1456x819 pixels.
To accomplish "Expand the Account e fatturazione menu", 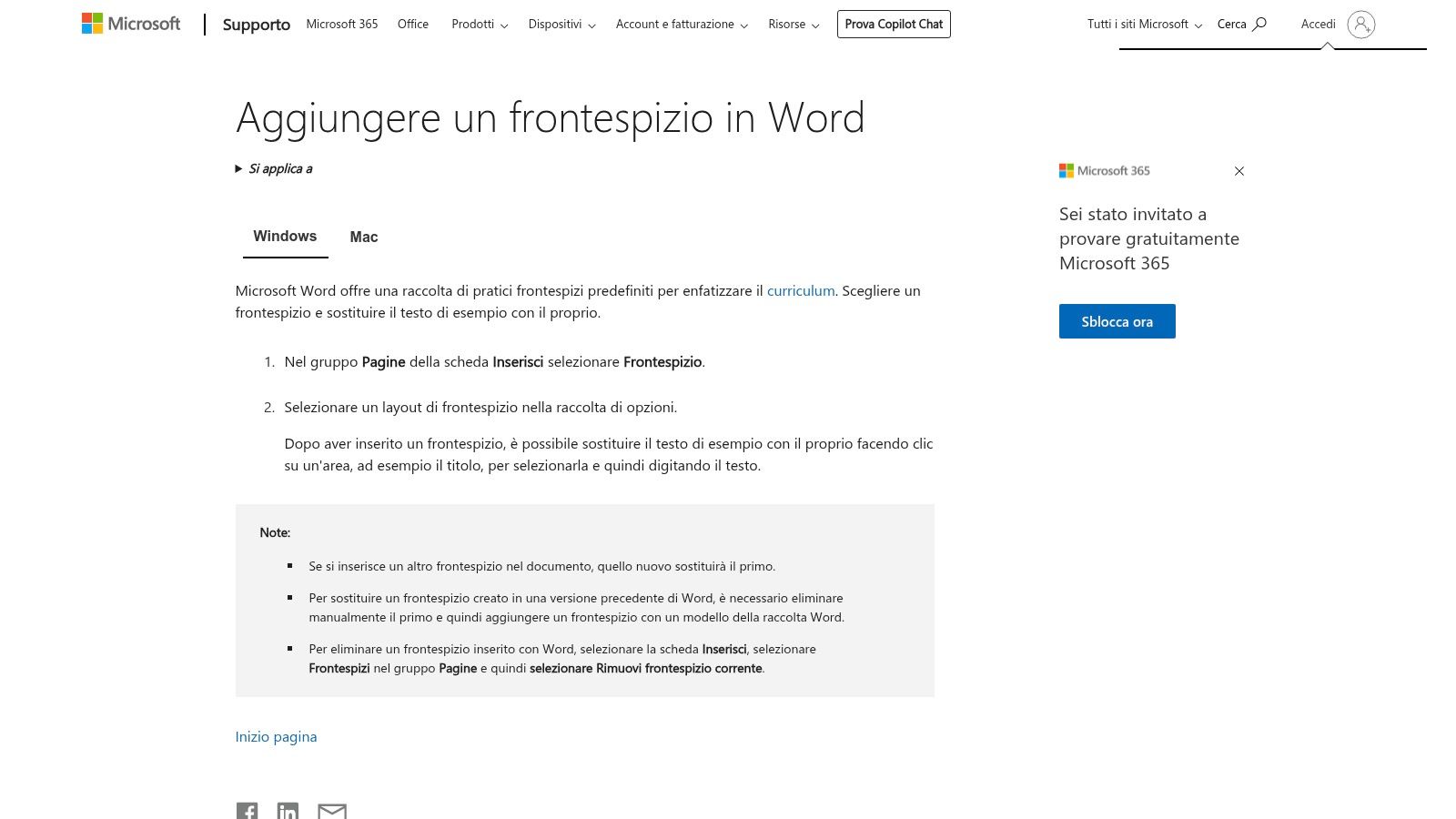I will 681,25.
